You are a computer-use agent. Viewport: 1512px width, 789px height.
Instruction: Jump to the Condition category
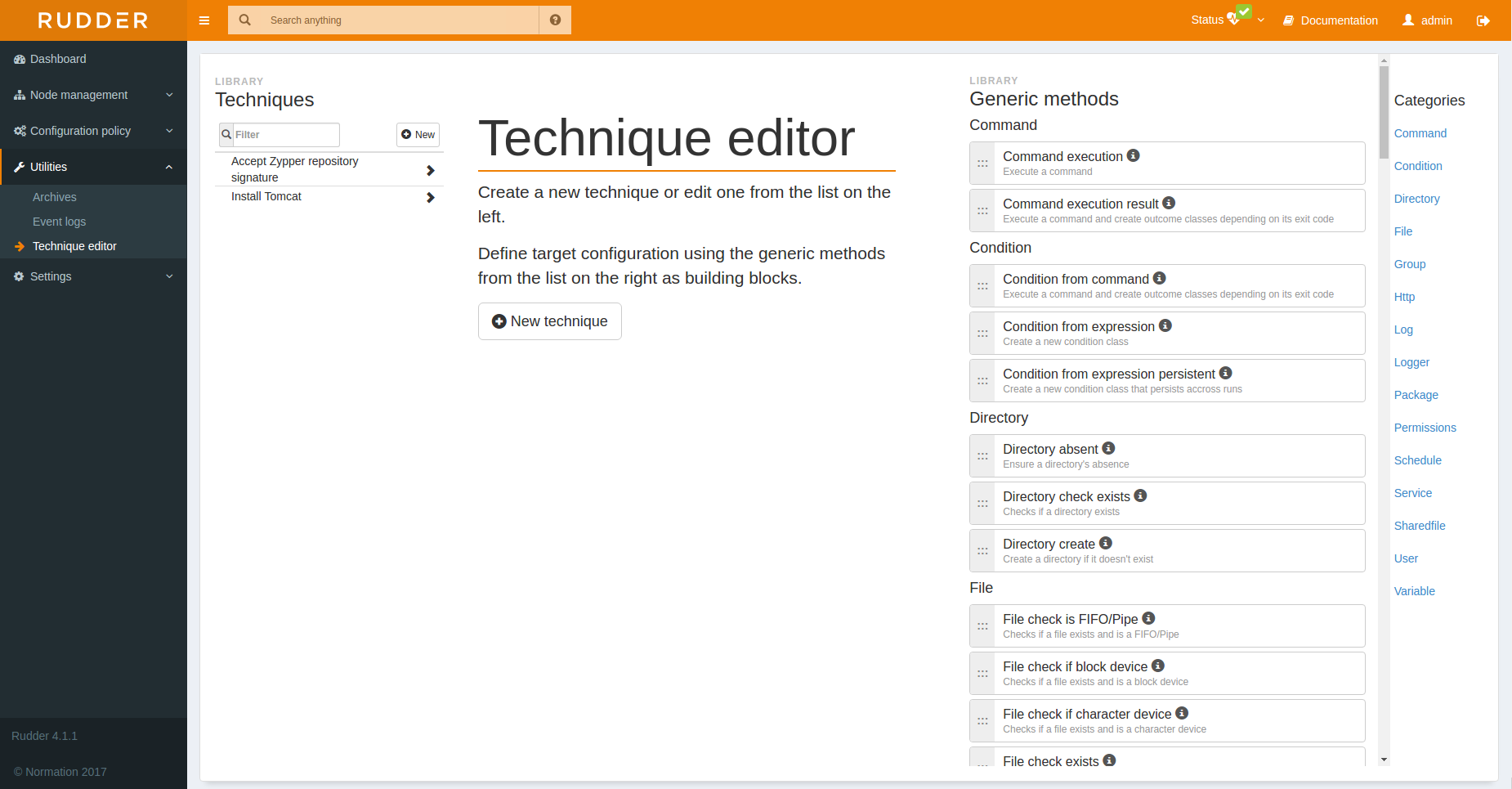coord(1418,166)
